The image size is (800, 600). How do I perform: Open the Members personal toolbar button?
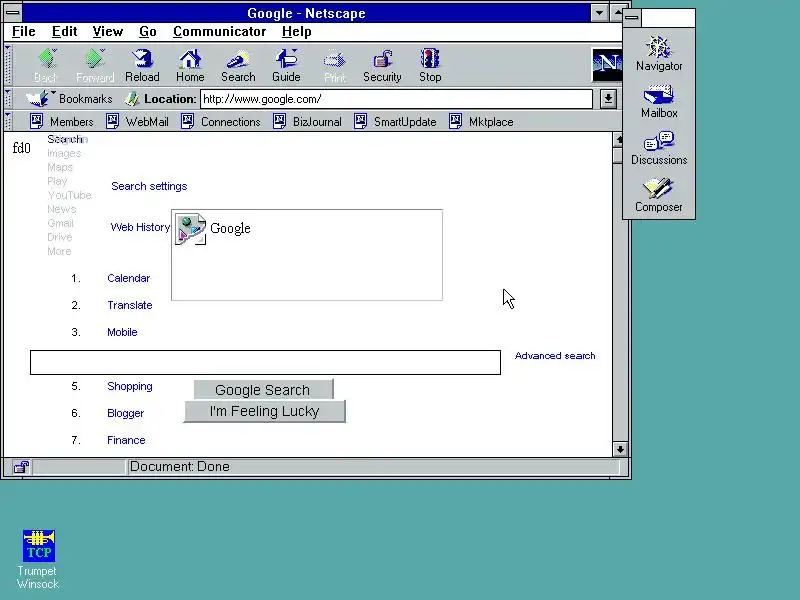click(62, 121)
